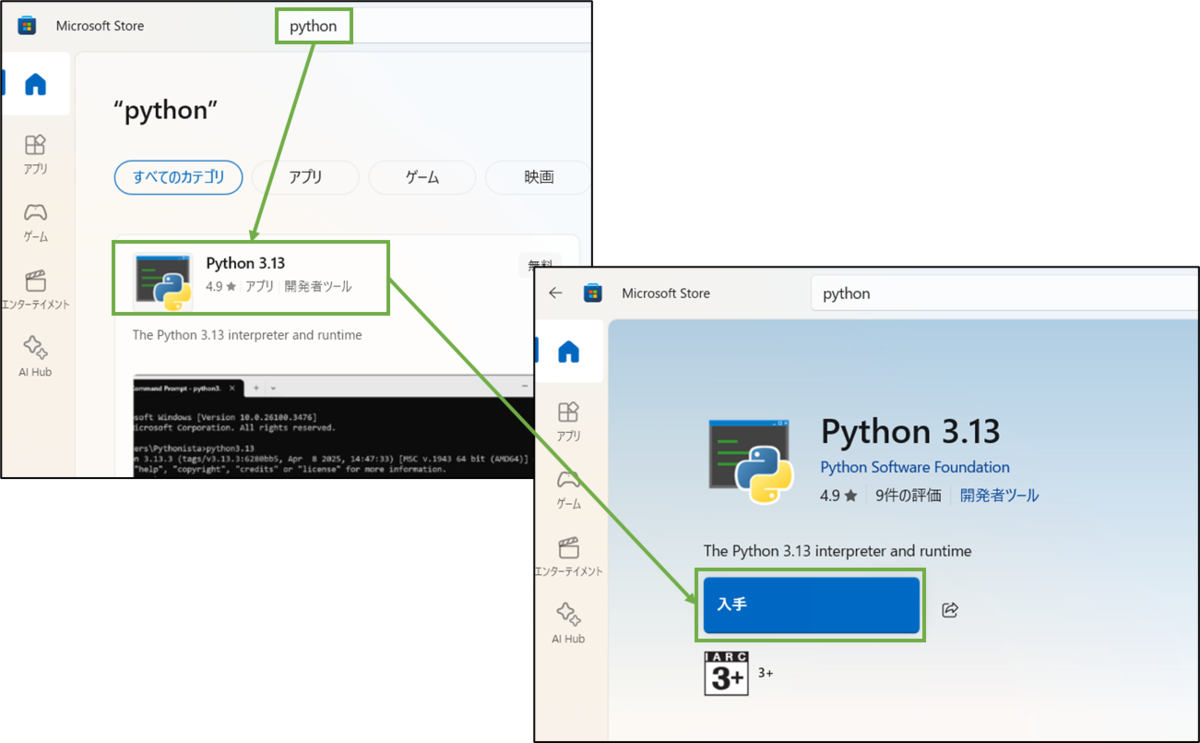Select the ゲーム filter chip
This screenshot has width=1200, height=743.
pos(422,177)
